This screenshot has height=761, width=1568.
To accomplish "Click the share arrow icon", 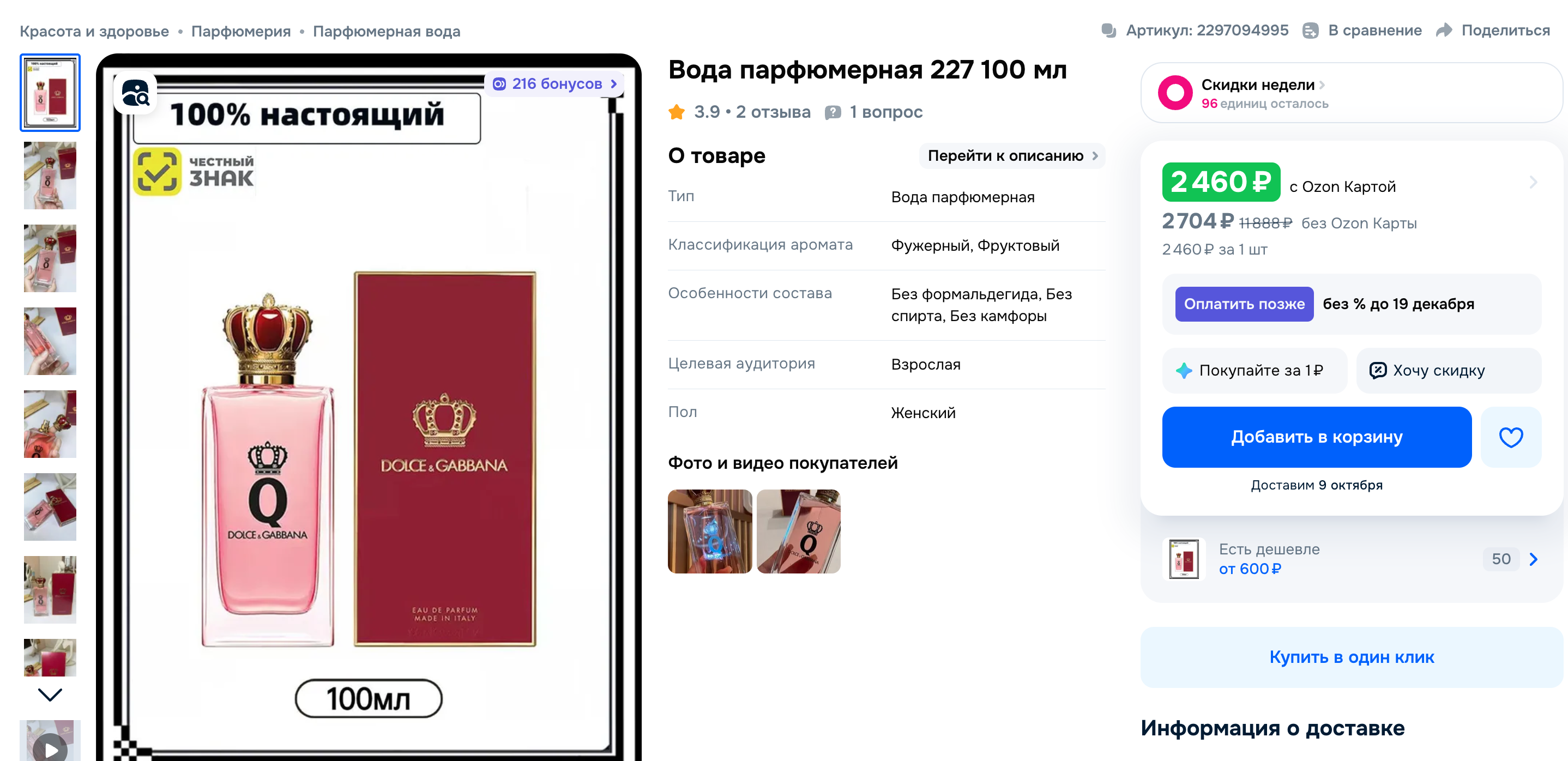I will point(1444,31).
